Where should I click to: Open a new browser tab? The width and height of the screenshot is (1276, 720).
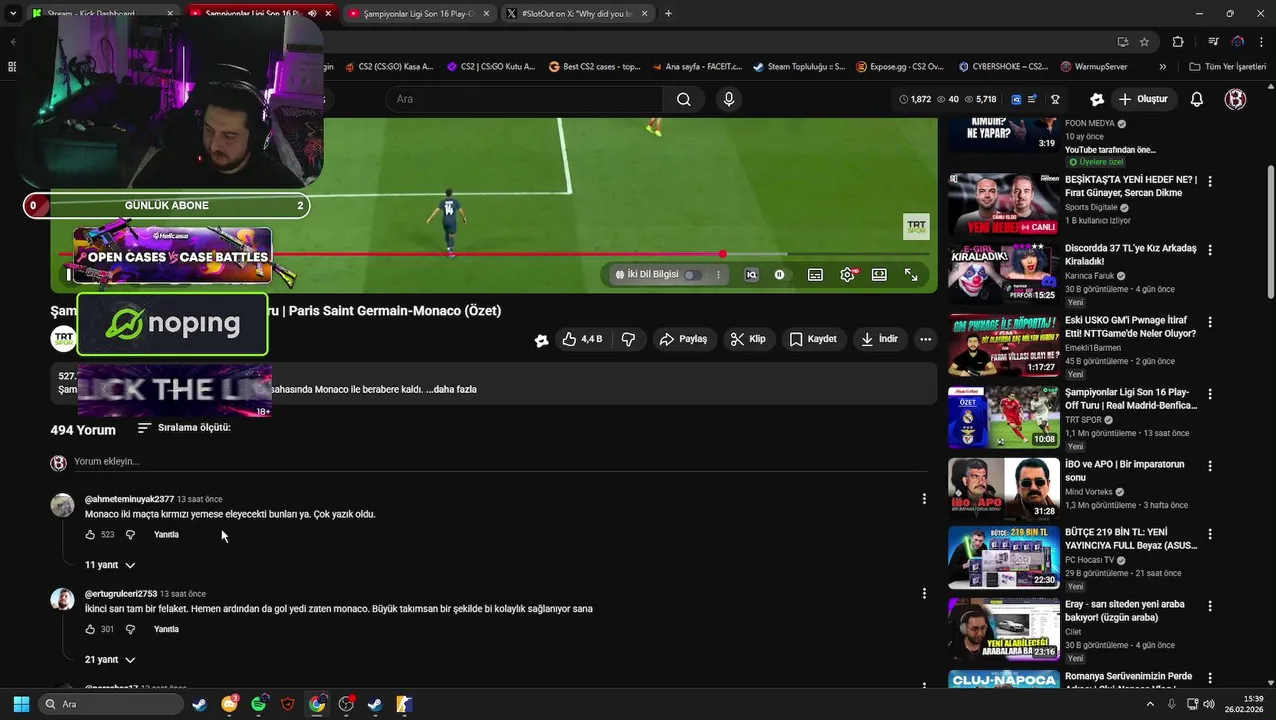pos(668,14)
